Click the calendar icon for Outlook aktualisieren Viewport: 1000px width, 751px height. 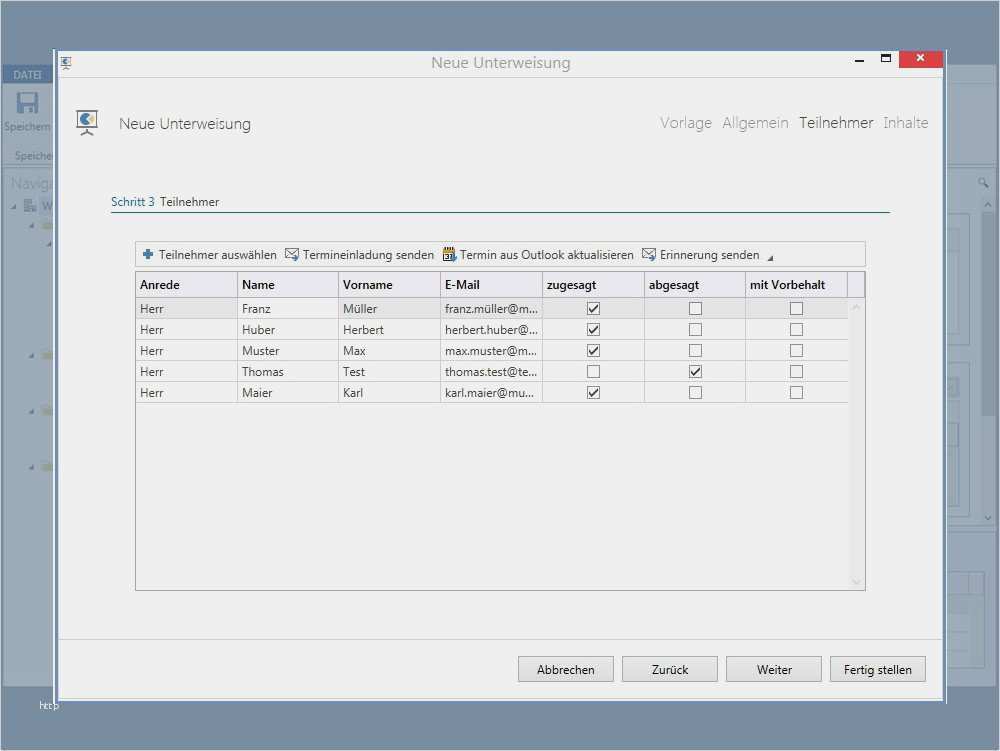click(449, 255)
